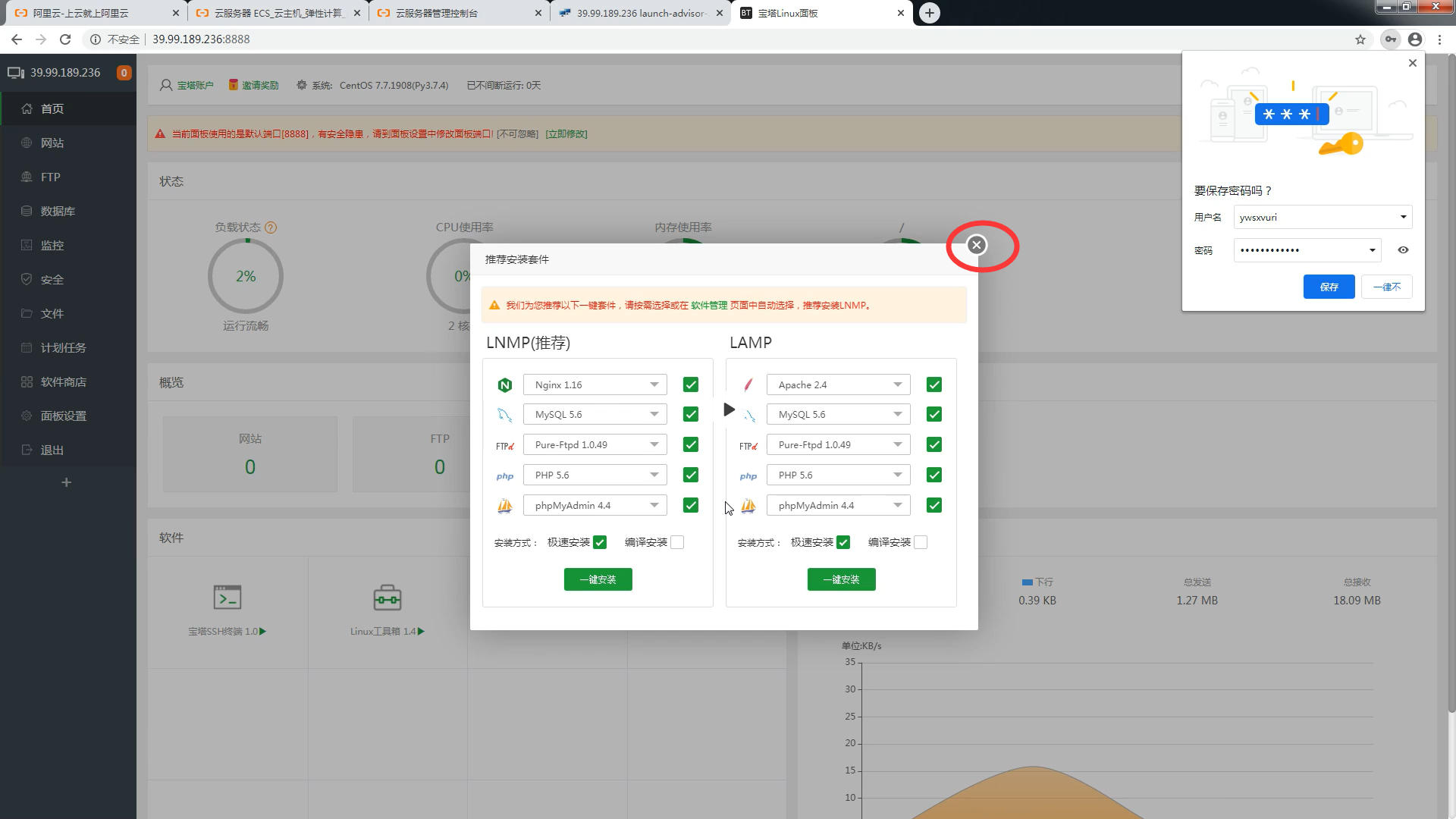The image size is (1456, 819).
Task: Enable 编译安装 option under LNMP
Action: (677, 542)
